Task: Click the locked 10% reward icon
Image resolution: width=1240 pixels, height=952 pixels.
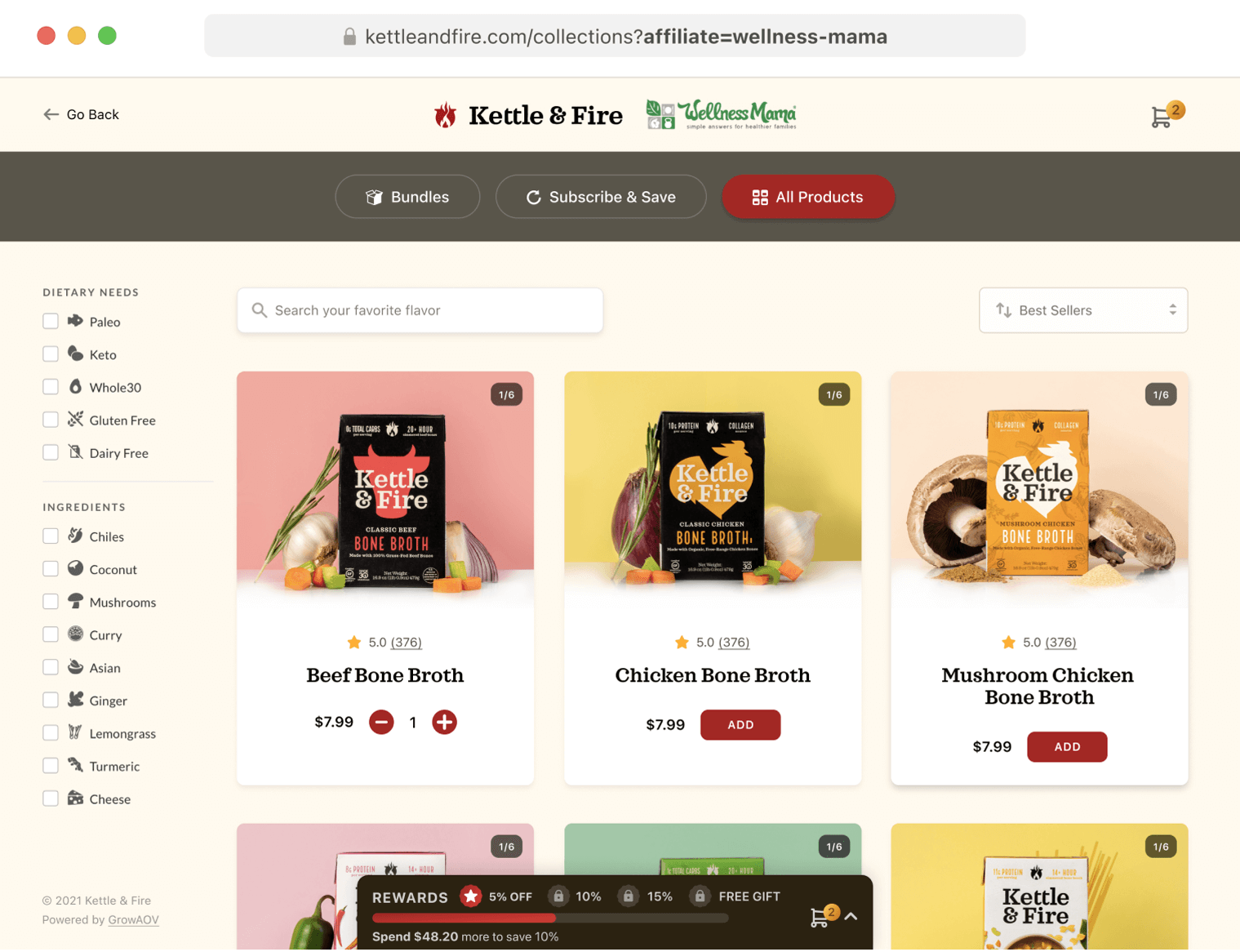Action: (x=558, y=896)
